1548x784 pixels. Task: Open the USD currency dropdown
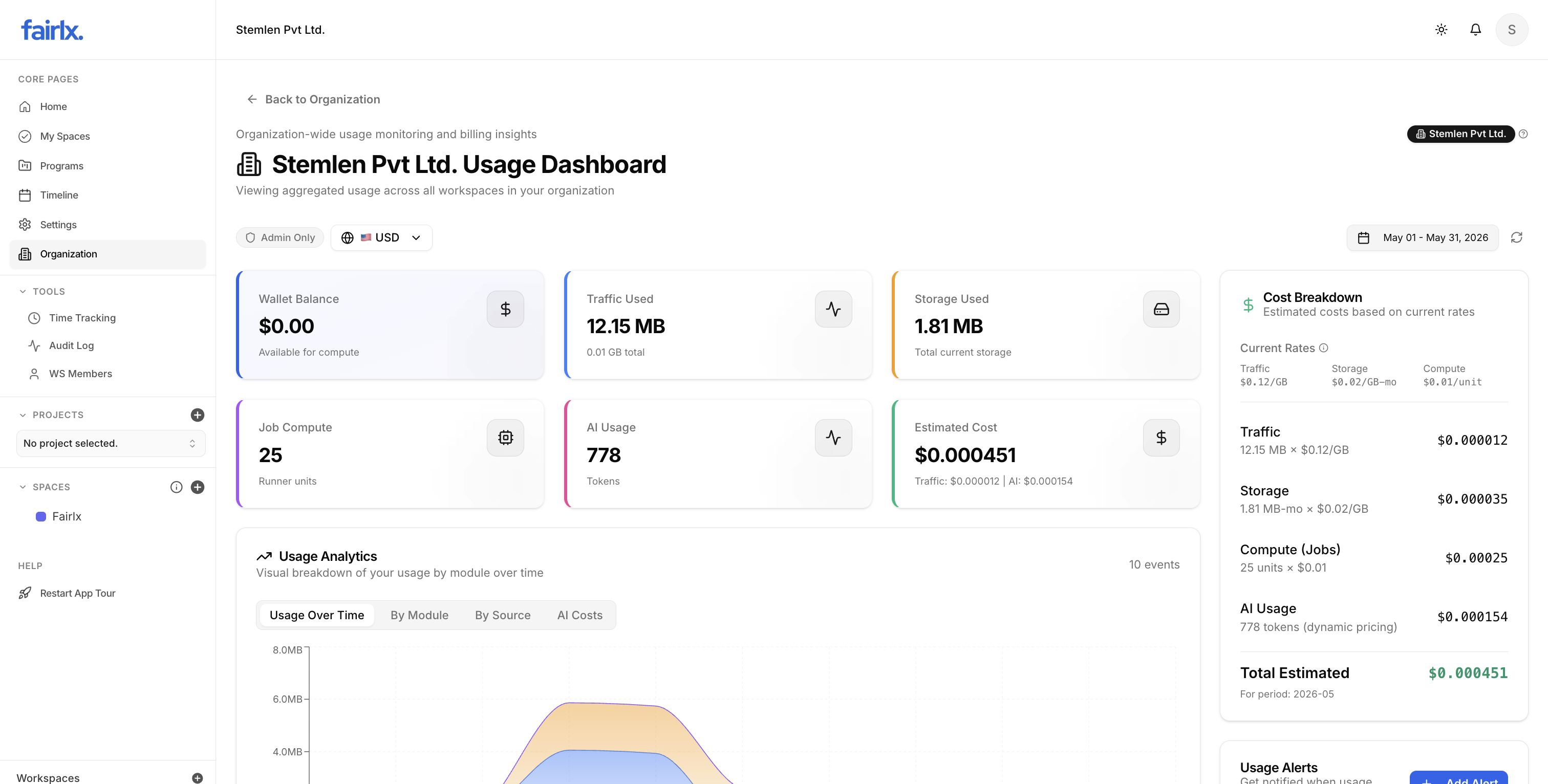click(381, 237)
